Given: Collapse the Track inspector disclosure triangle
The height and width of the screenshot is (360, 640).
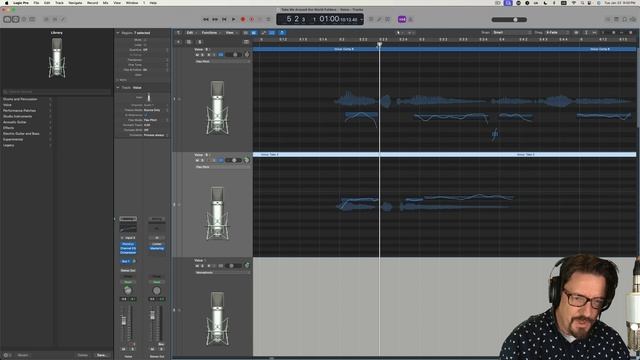Looking at the screenshot, I should pyautogui.click(x=118, y=87).
